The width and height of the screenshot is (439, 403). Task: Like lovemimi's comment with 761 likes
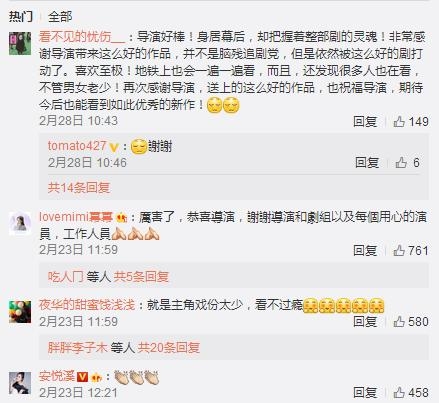411,251
